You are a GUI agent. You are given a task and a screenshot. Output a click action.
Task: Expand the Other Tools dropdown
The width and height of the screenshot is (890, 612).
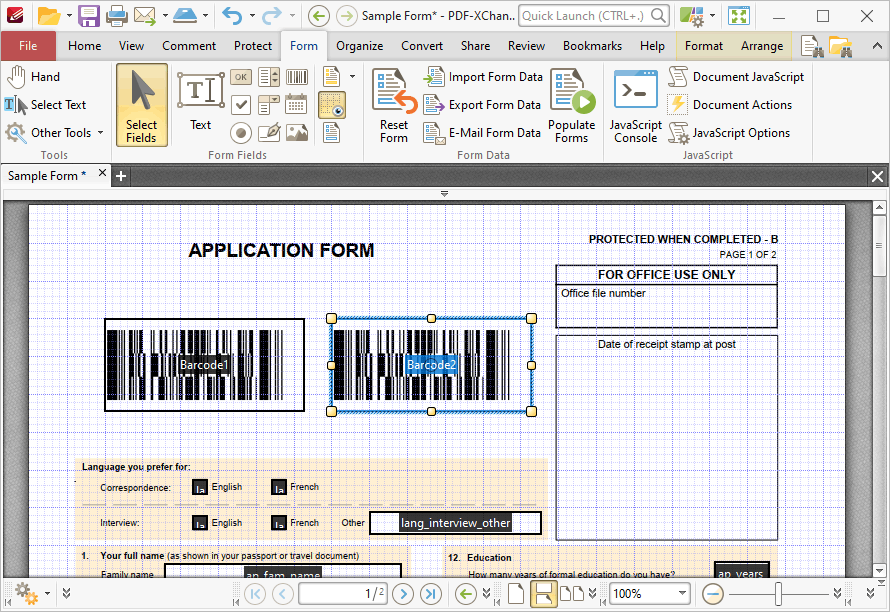click(100, 133)
